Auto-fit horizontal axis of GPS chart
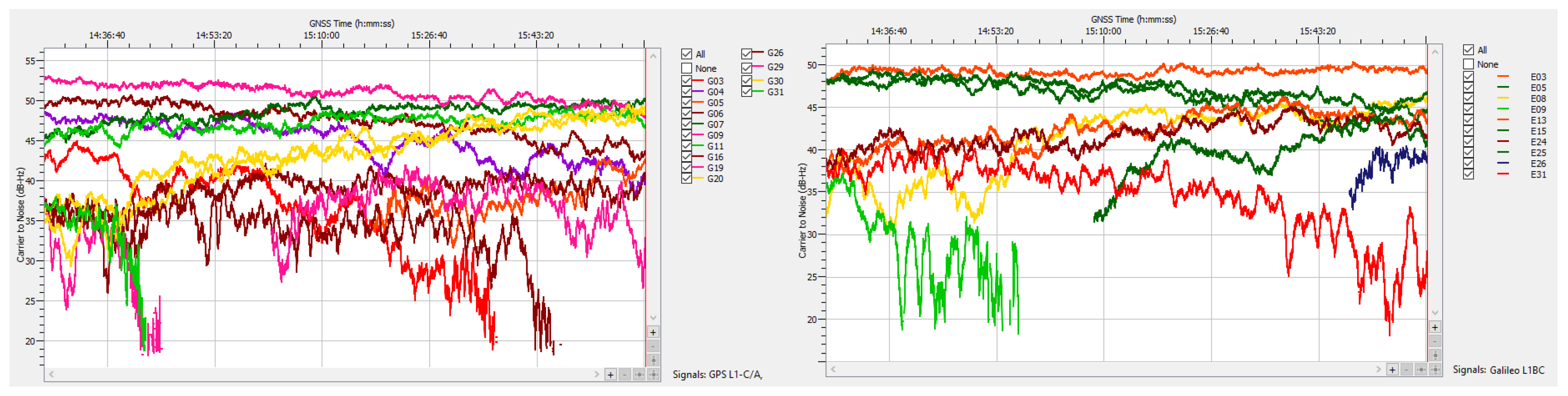 pos(639,375)
